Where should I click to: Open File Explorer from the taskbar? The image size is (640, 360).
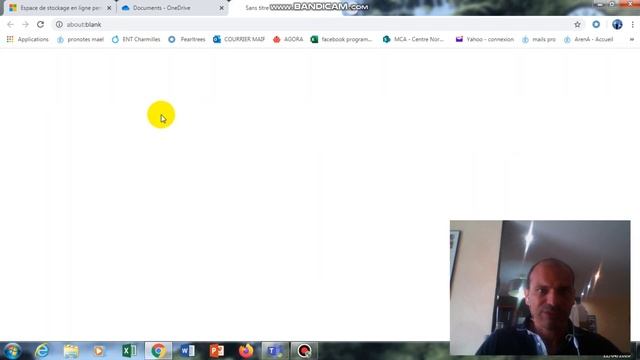click(71, 351)
